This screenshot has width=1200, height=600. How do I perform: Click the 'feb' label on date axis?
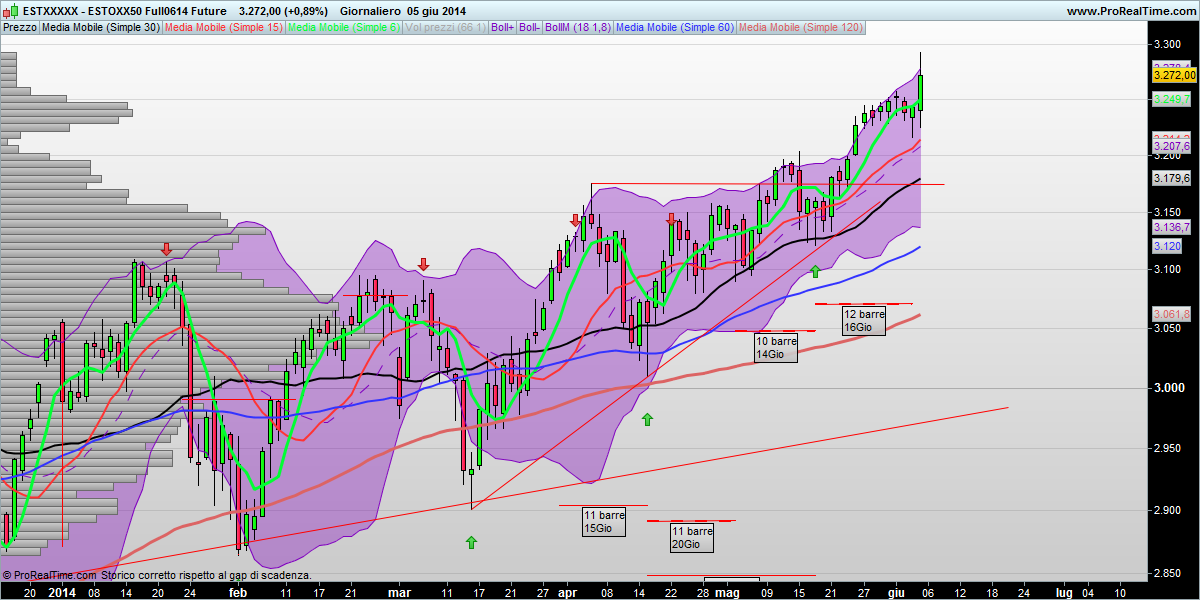tap(237, 591)
